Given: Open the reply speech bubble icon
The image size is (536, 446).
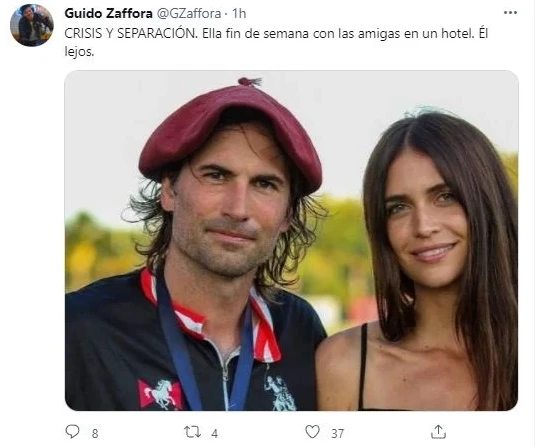Looking at the screenshot, I should 72,431.
